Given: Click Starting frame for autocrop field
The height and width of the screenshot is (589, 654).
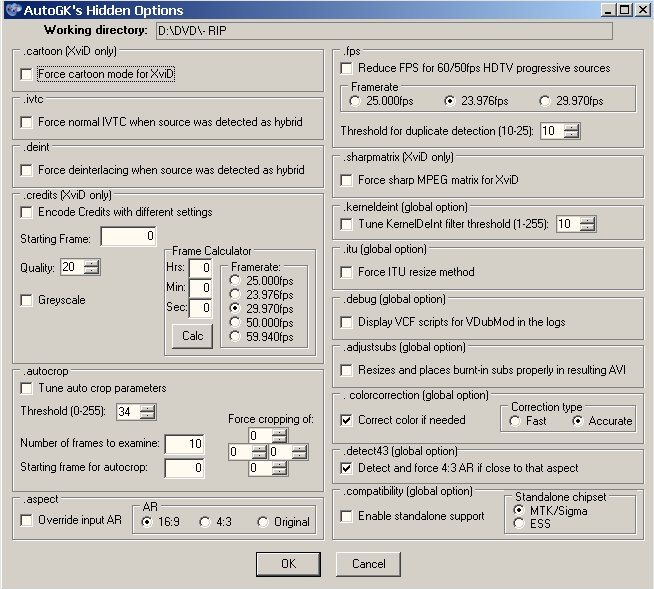Looking at the screenshot, I should pyautogui.click(x=185, y=468).
